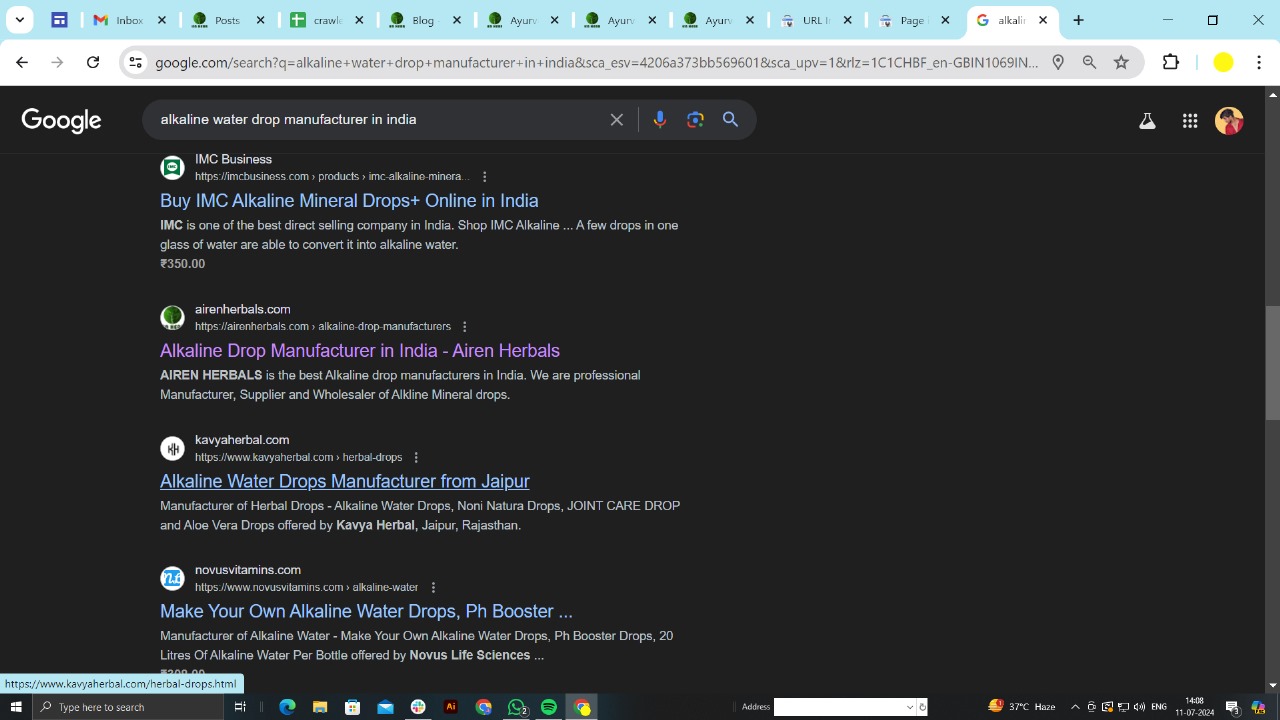Open WhatsApp from taskbar
1280x720 pixels.
[517, 707]
